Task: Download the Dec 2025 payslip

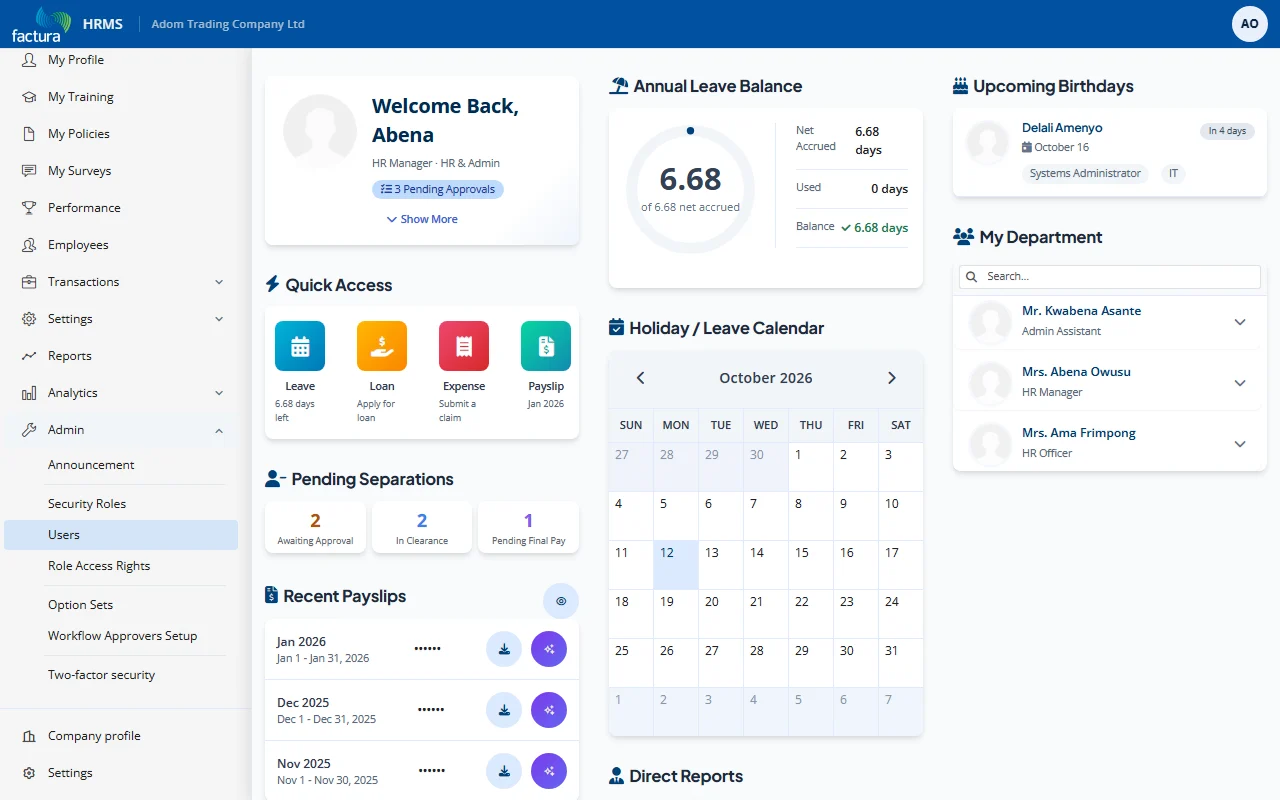Action: coord(504,710)
